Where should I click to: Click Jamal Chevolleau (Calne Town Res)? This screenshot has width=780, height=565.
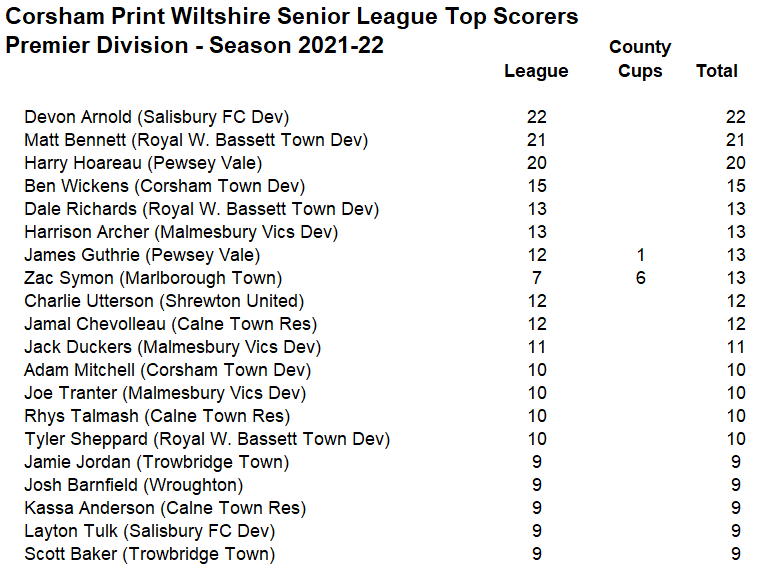tap(171, 324)
